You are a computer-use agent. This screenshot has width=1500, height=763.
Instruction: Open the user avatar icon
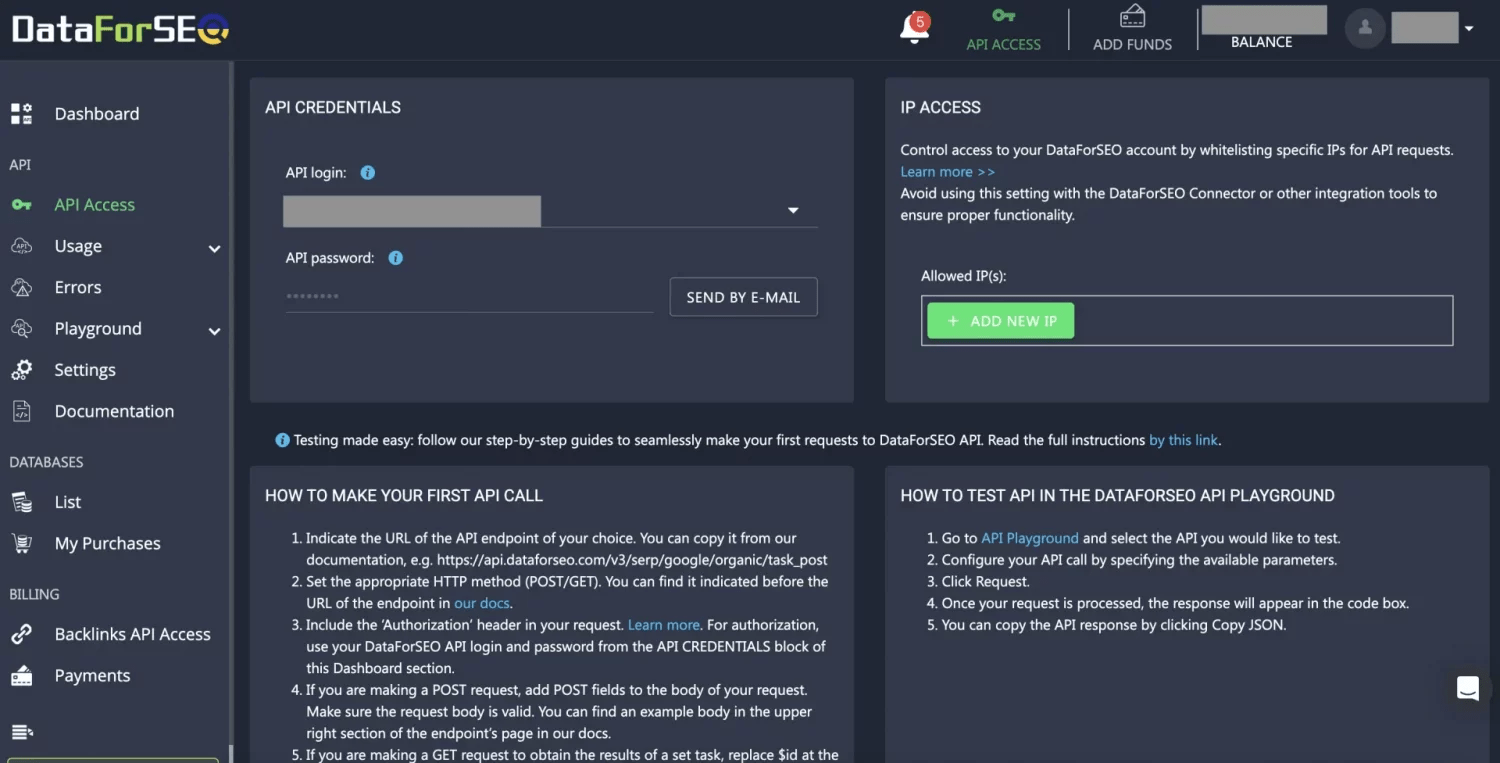click(1365, 29)
